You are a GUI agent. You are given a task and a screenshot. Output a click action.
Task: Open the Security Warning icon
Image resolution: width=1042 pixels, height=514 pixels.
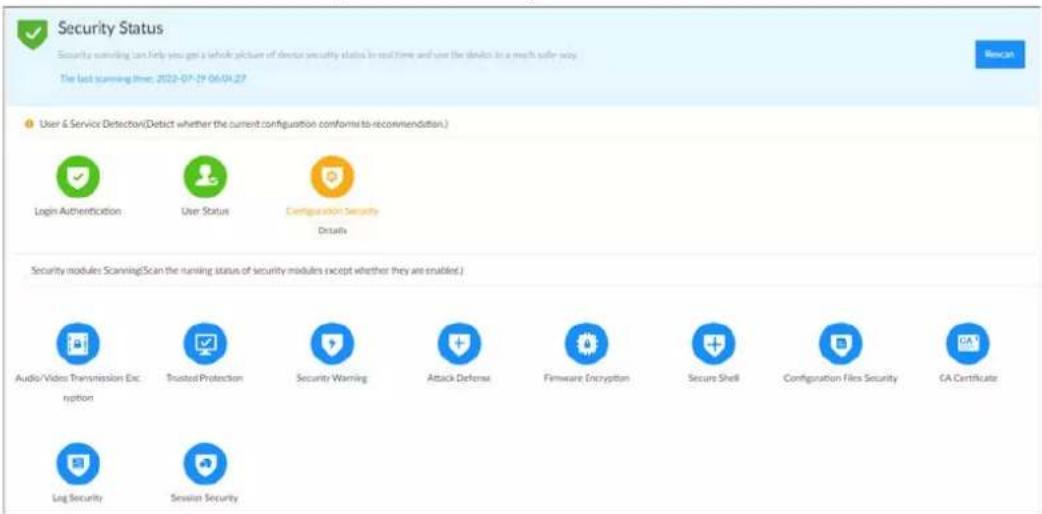click(x=332, y=343)
